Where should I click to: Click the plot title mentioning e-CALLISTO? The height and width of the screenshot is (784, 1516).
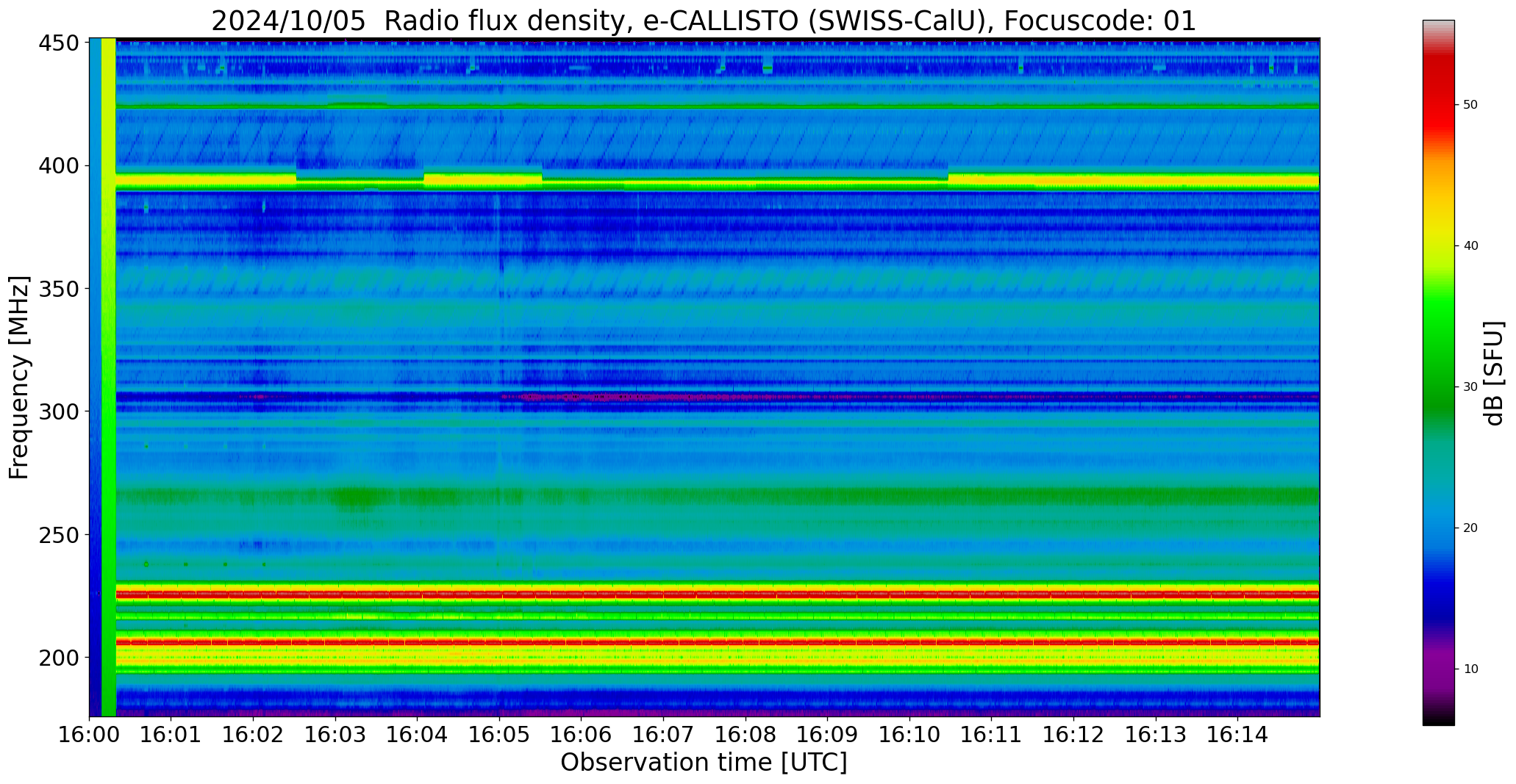pos(704,21)
